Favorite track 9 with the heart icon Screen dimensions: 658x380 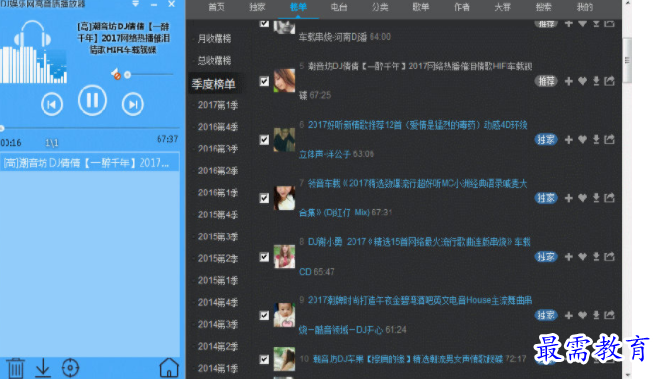(x=582, y=315)
